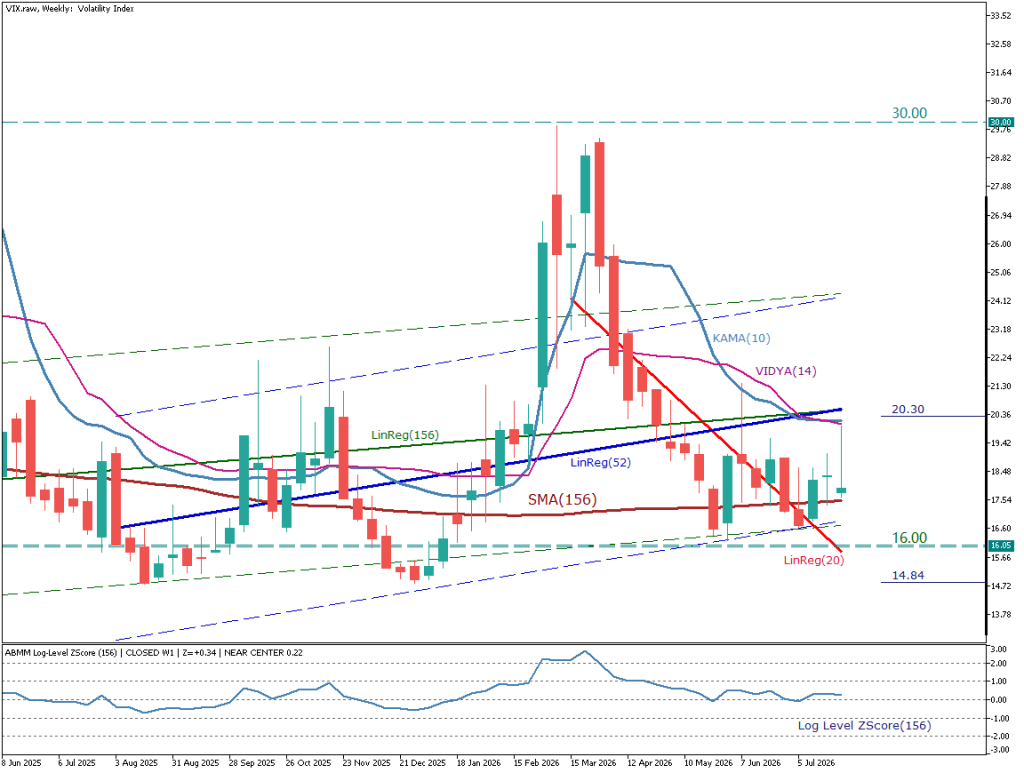1024x773 pixels.
Task: Click the 13.78 price scale value
Action: pyautogui.click(x=1000, y=614)
